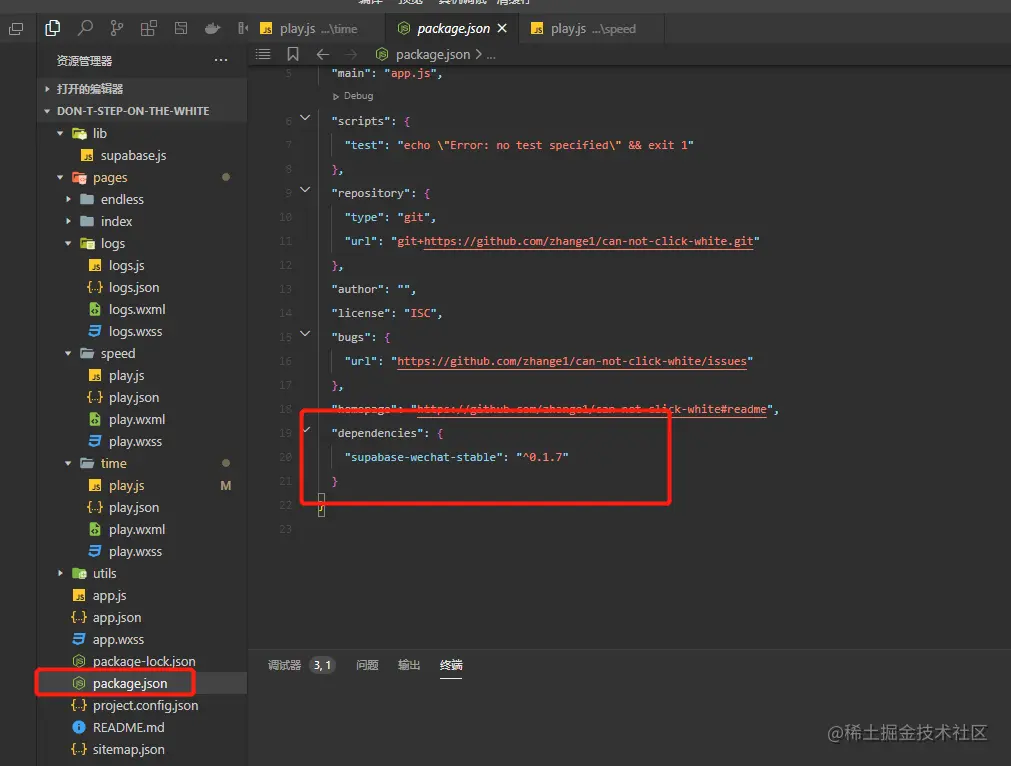Open the Explorer files icon in activity bar
Viewport: 1011px width, 766px height.
pyautogui.click(x=53, y=28)
